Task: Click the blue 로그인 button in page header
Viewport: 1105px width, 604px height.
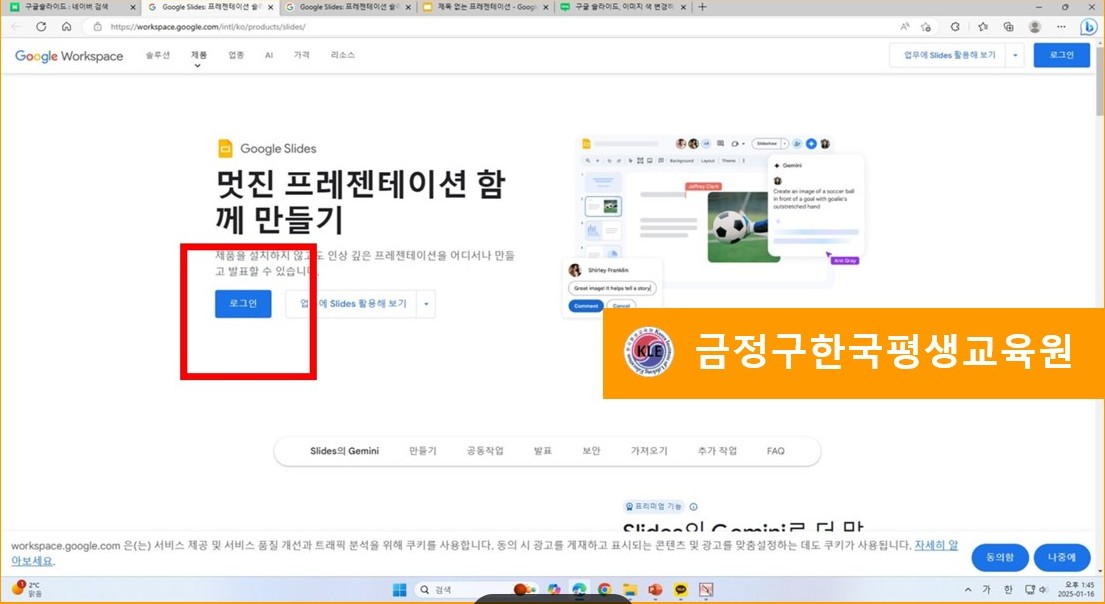Action: (1061, 55)
